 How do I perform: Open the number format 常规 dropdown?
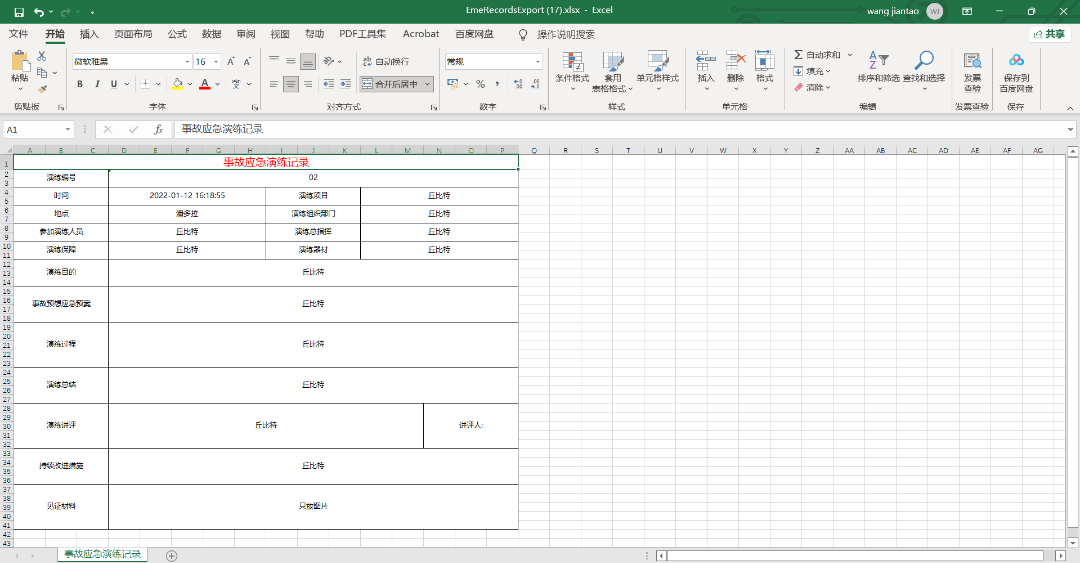(x=537, y=61)
